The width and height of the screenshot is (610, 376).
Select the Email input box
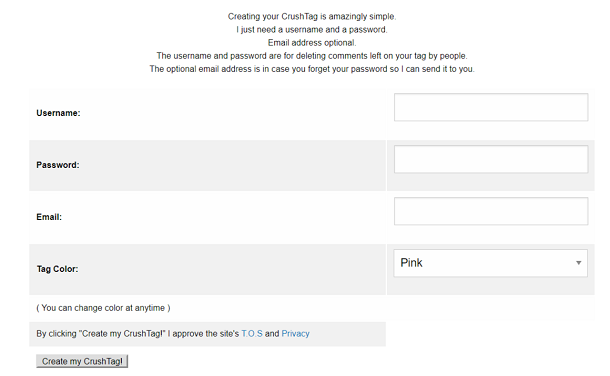click(x=491, y=211)
